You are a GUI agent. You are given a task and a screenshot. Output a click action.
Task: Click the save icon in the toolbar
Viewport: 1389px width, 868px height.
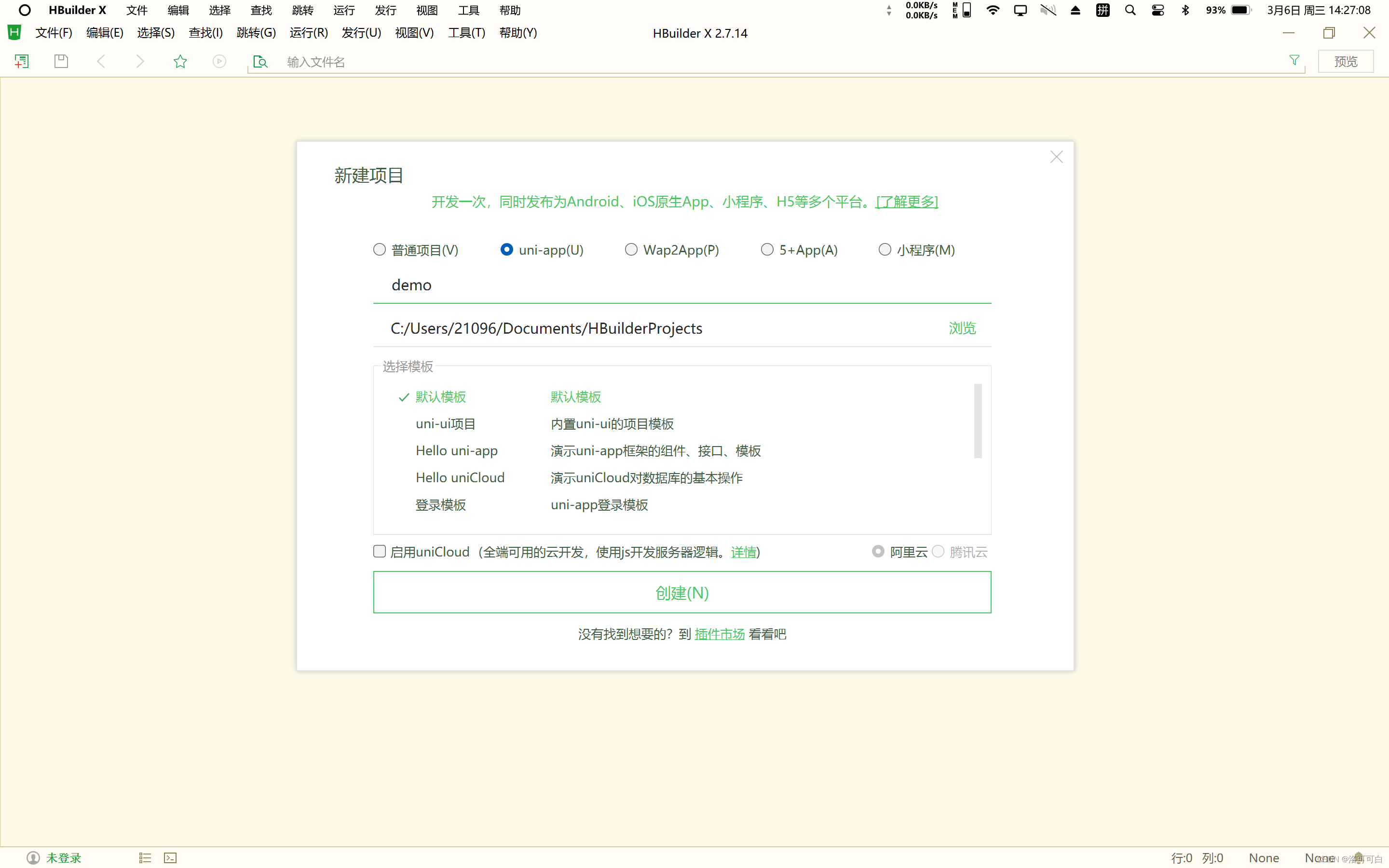(61, 61)
